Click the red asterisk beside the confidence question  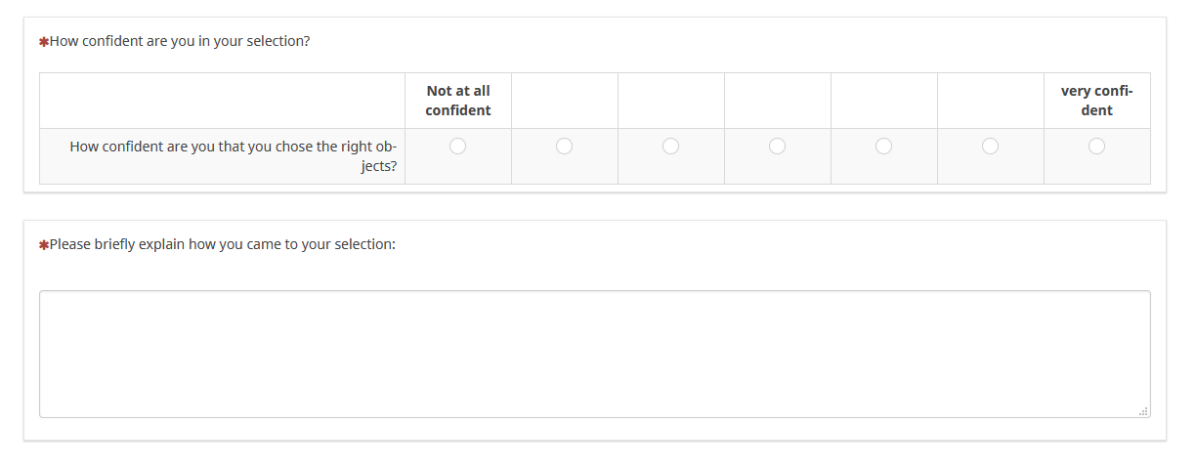click(x=44, y=42)
